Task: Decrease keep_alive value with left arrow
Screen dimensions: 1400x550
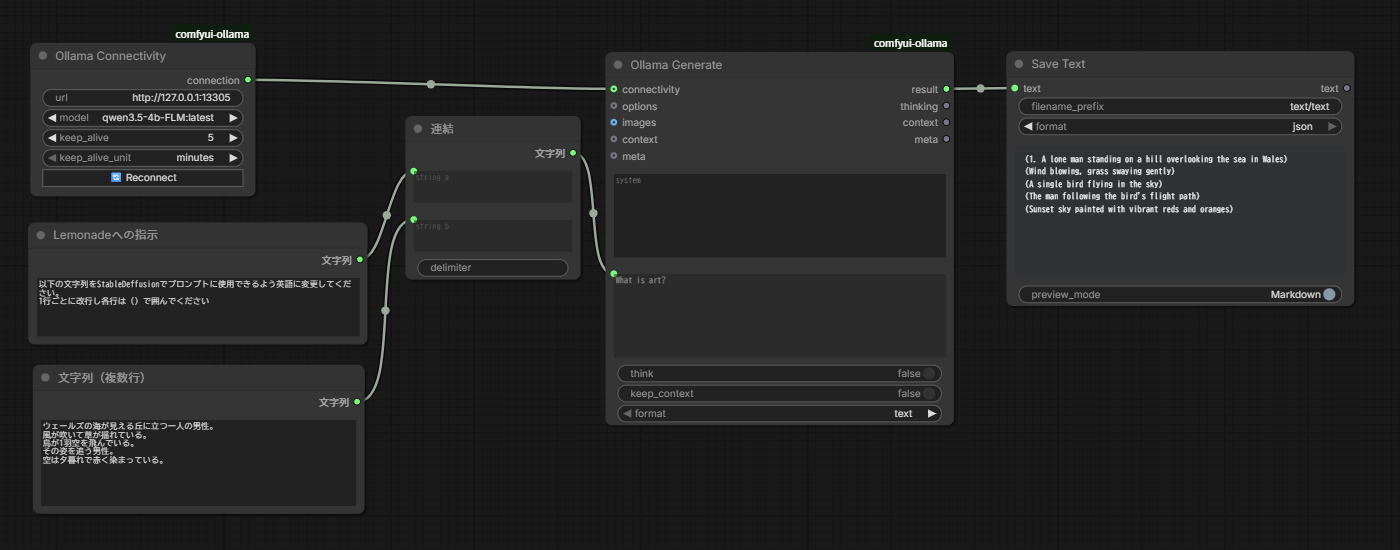Action: click(52, 137)
